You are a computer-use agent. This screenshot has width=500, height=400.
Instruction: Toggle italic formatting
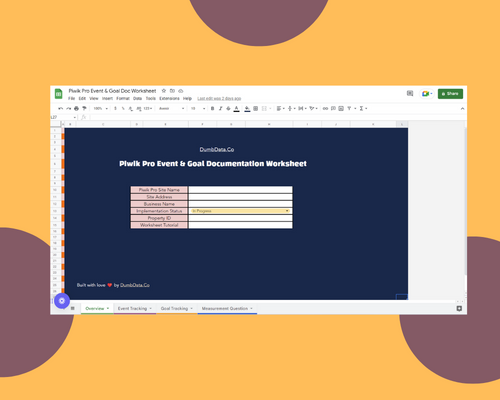click(220, 108)
